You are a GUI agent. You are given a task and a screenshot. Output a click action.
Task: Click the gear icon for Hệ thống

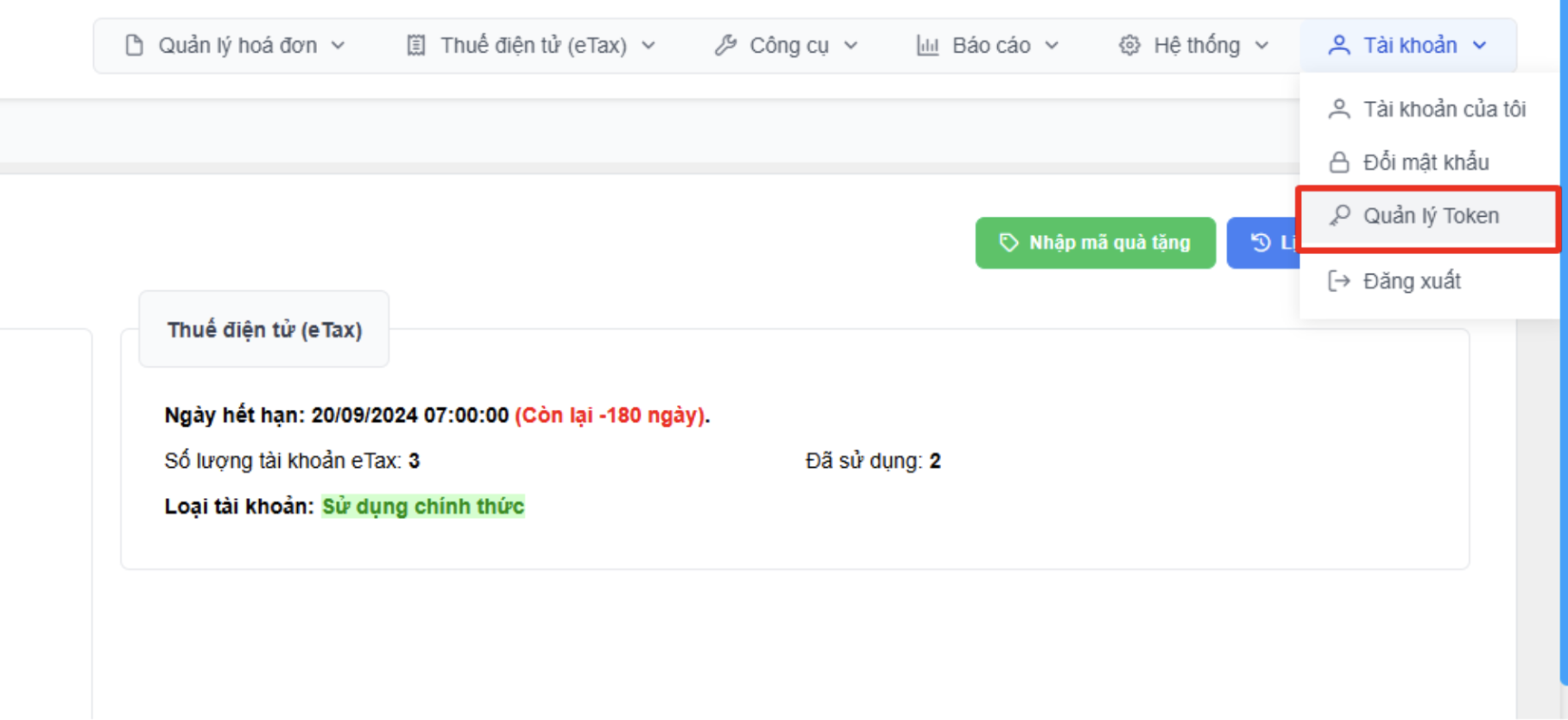1129,45
